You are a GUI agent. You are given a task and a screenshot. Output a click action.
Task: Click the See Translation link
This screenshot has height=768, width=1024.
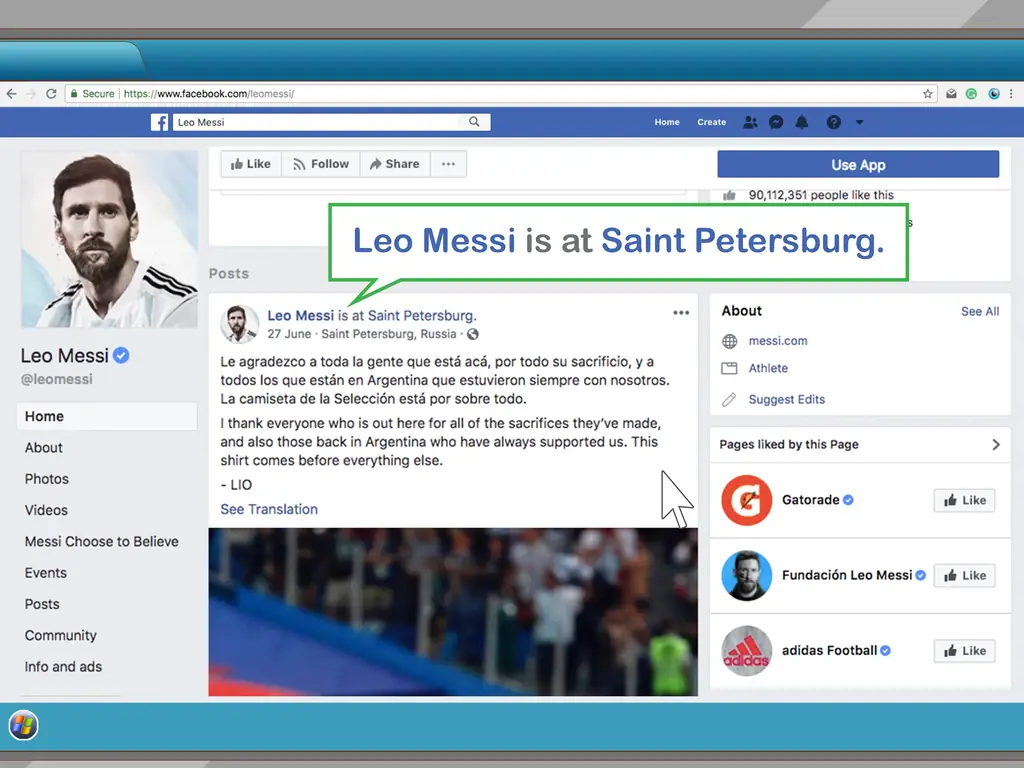click(269, 509)
